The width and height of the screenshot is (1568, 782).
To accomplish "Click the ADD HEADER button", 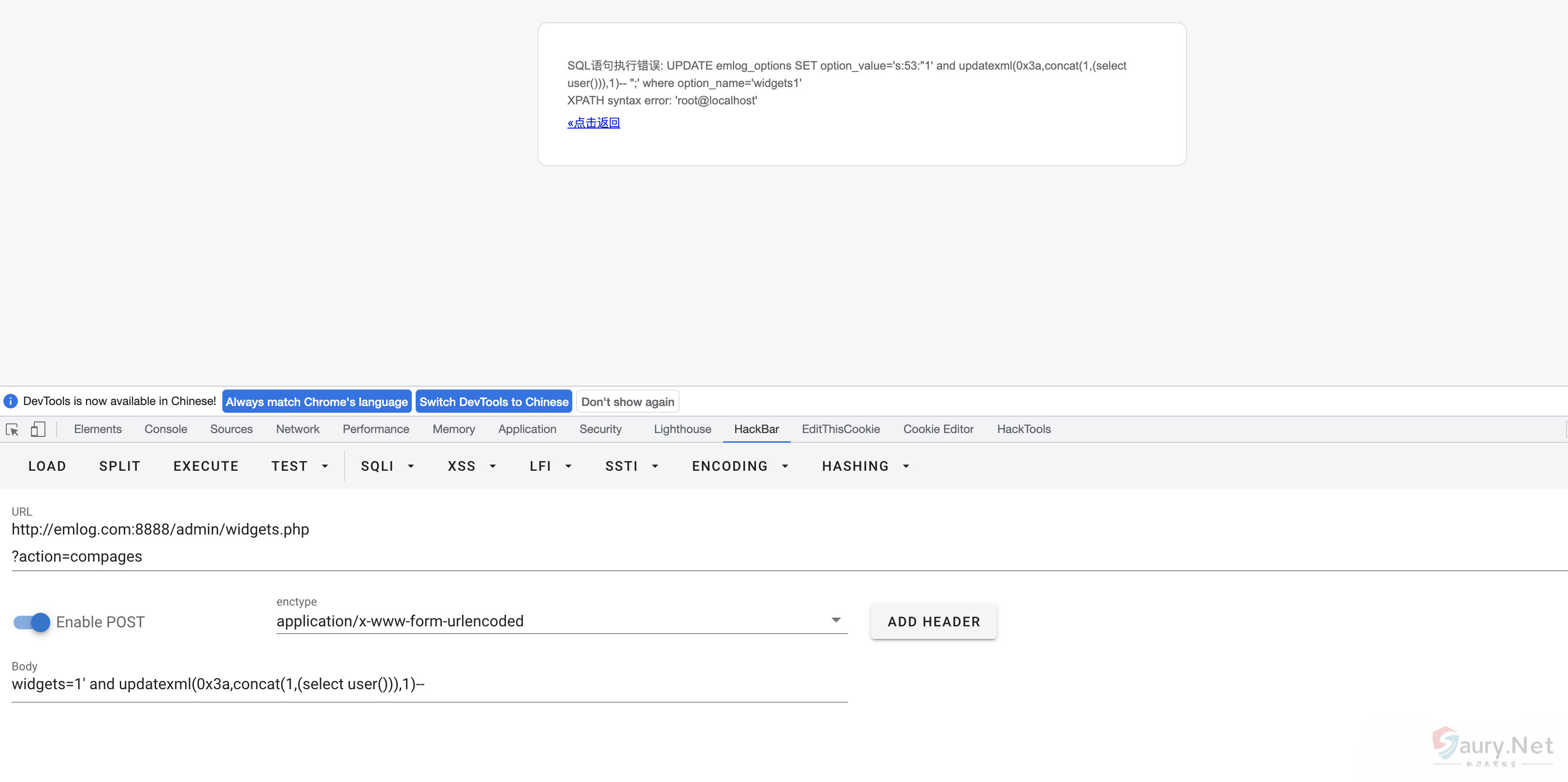I will coord(933,622).
